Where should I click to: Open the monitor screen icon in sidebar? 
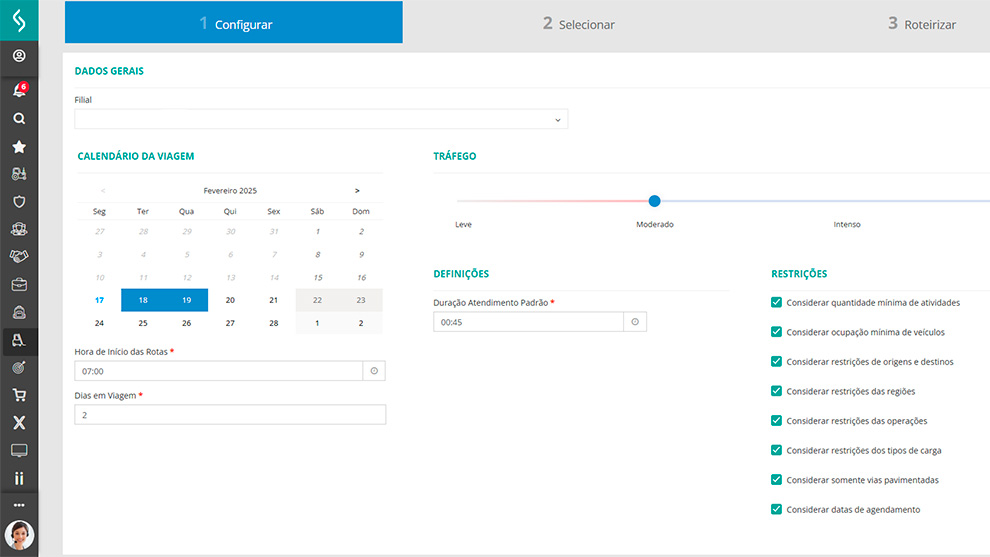[x=19, y=450]
